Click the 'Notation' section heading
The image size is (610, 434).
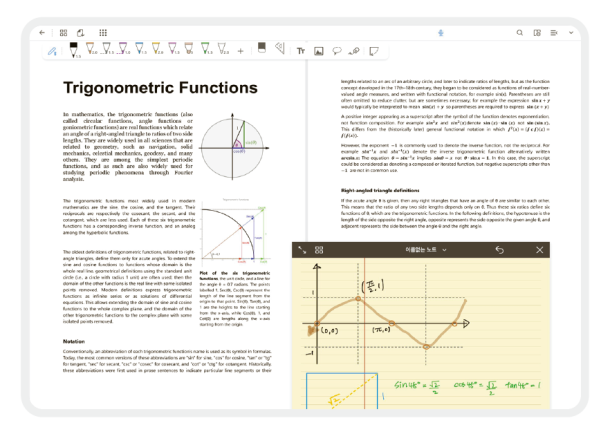[x=74, y=341]
